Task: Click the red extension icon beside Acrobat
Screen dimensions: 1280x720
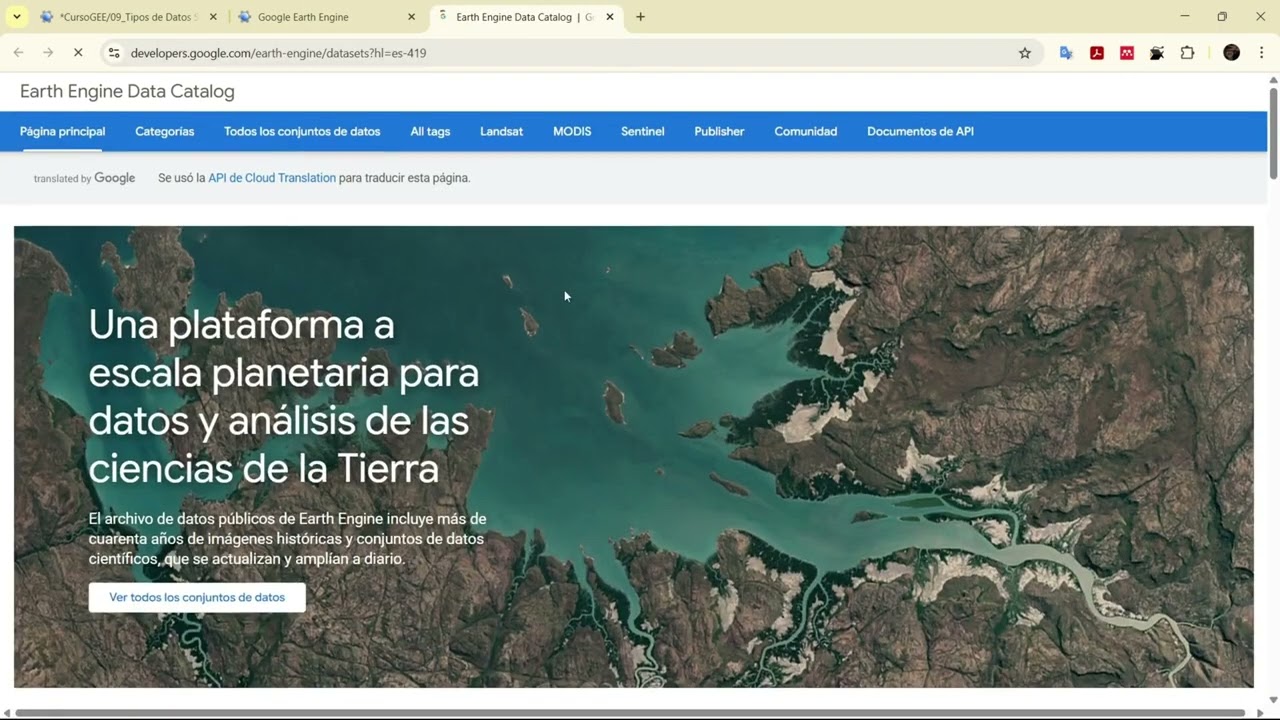Action: 1127,53
